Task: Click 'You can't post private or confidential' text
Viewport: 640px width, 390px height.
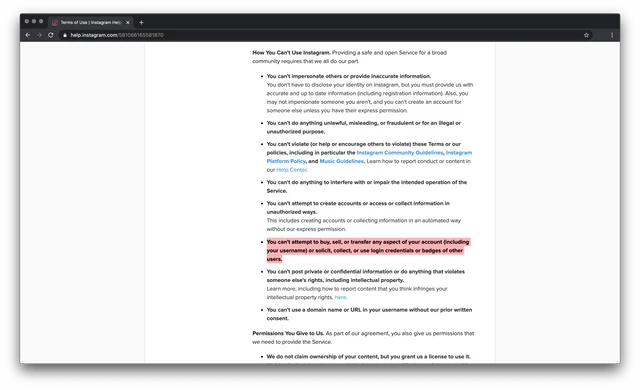Action: [x=365, y=276]
